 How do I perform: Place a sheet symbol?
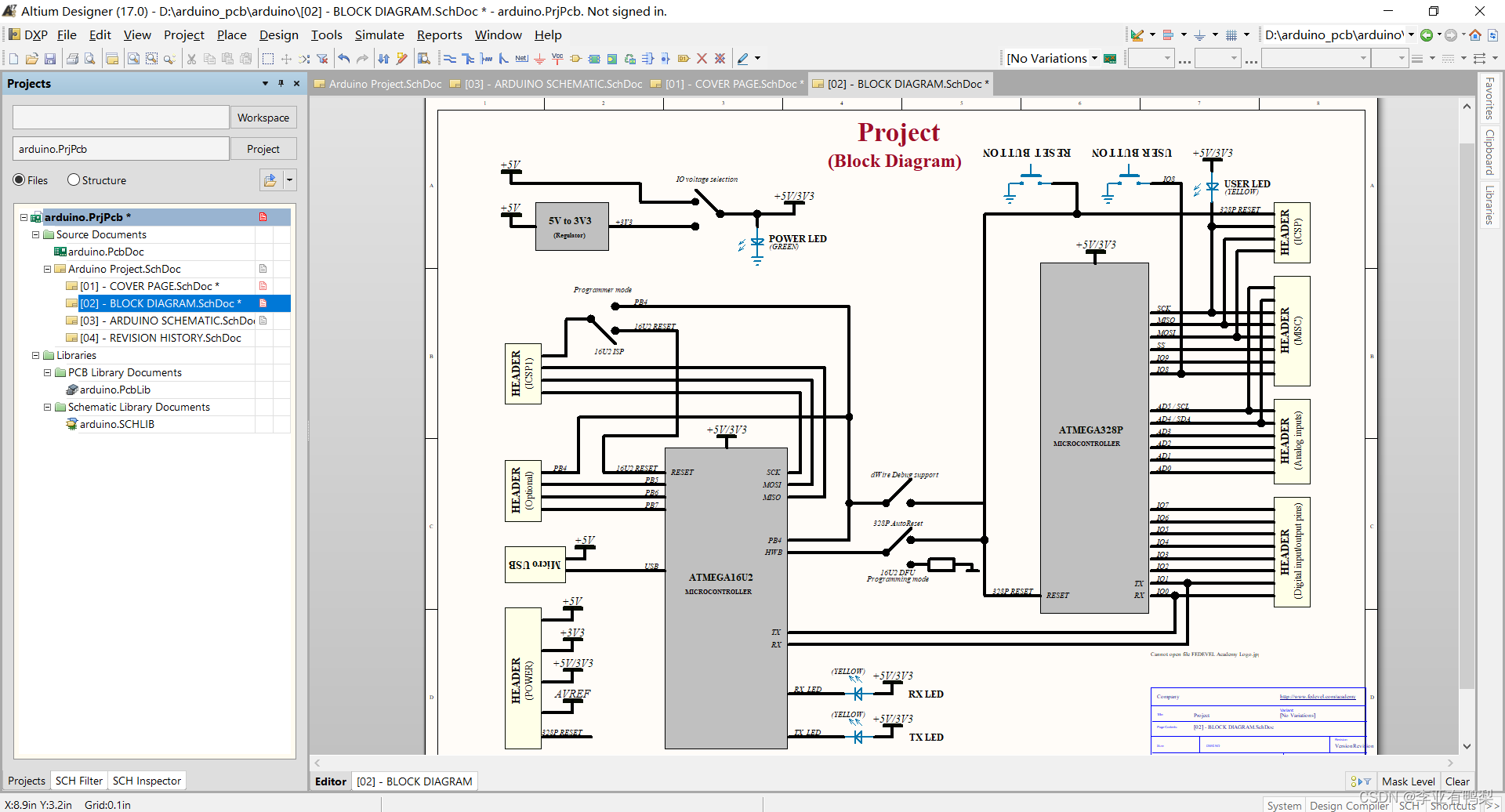(x=594, y=59)
